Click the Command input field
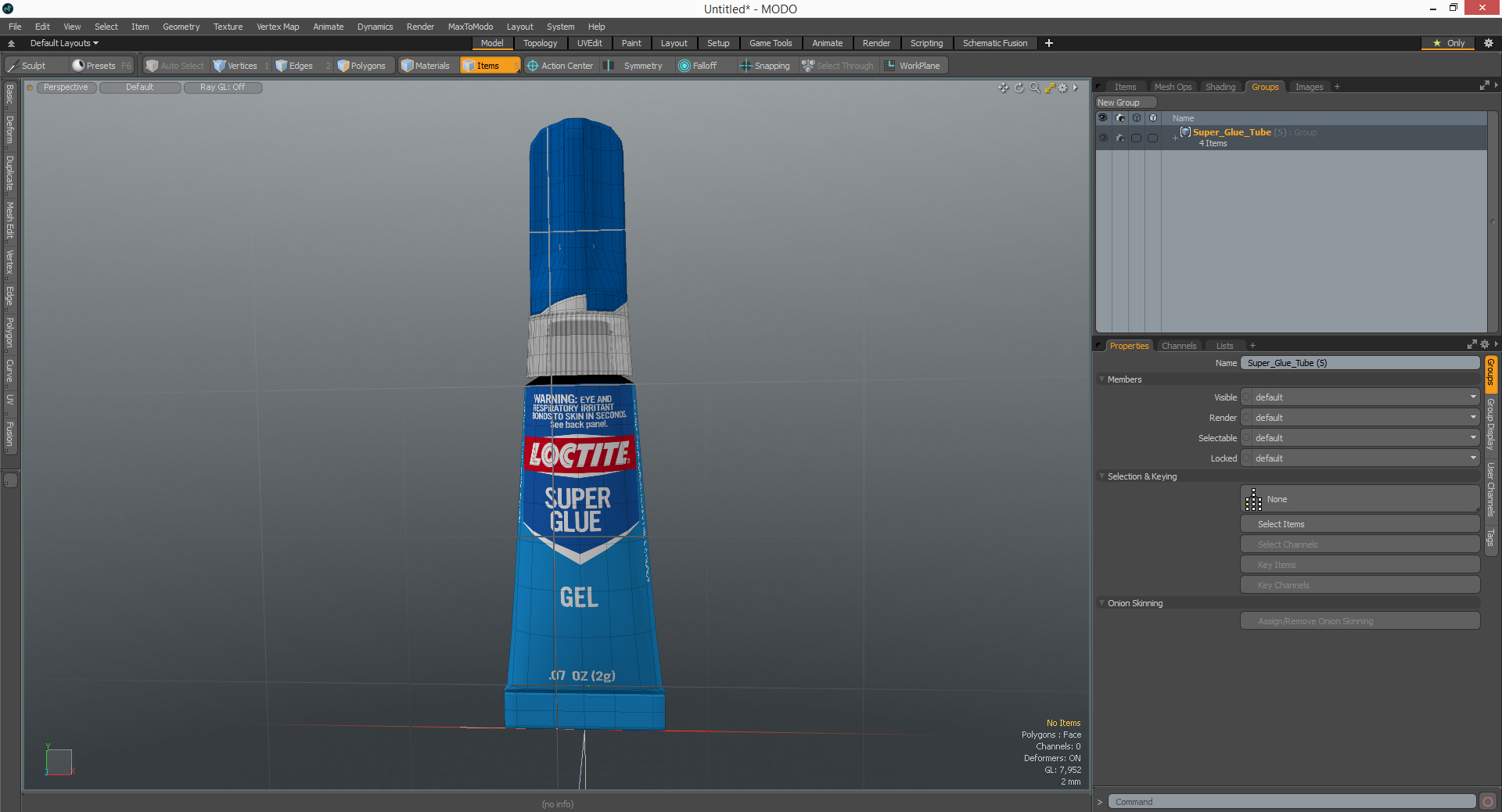This screenshot has width=1502, height=812. (x=1292, y=802)
